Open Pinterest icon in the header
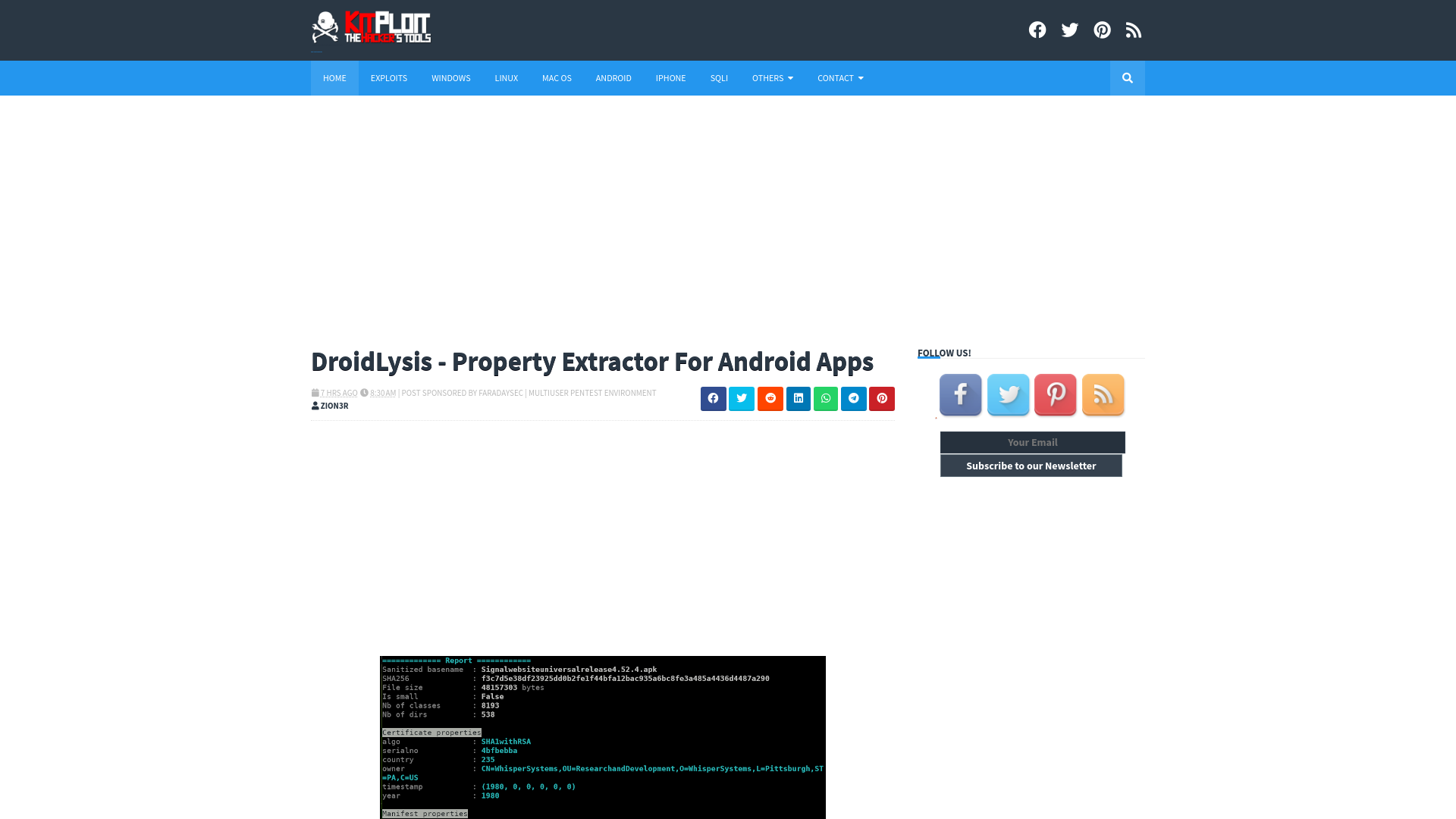The height and width of the screenshot is (819, 1456). point(1103,30)
